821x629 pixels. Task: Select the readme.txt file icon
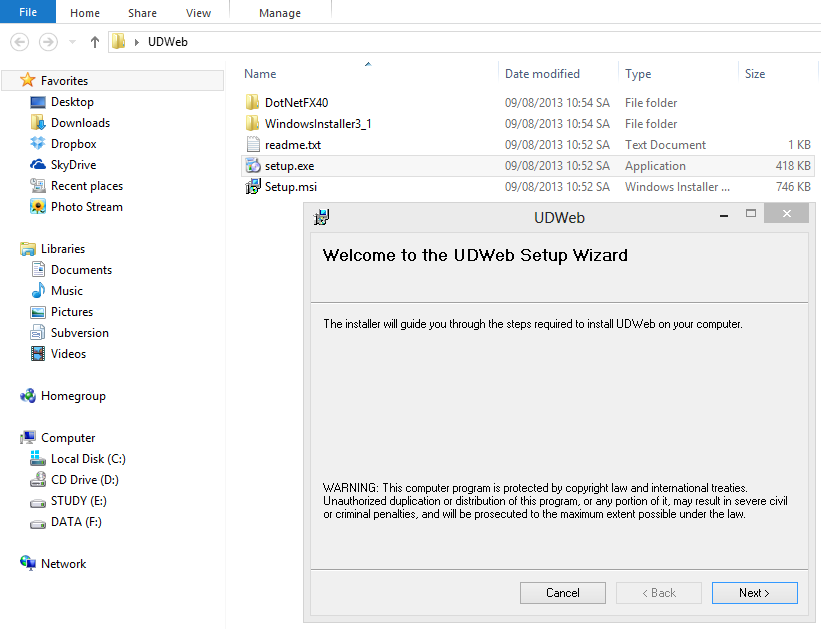[x=253, y=144]
